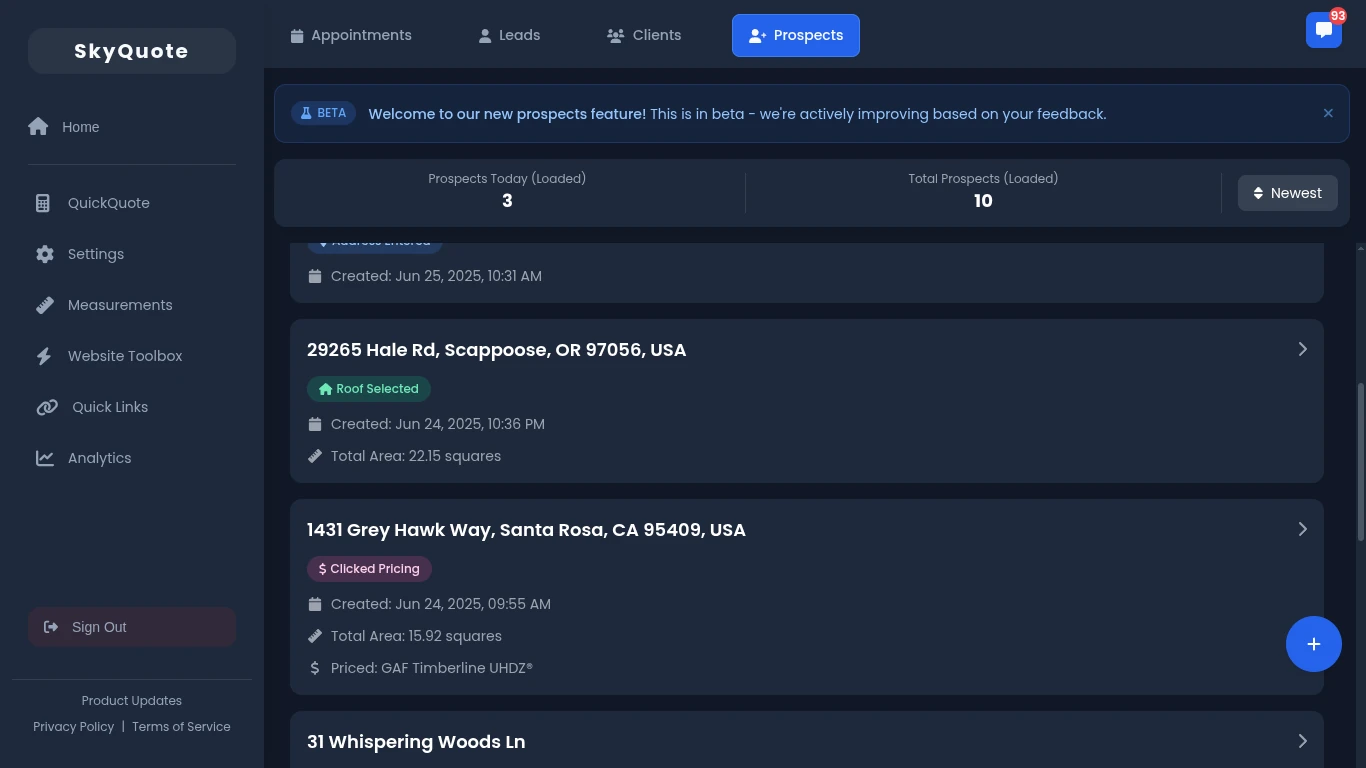Open Website Toolbox from the sidebar
1366x768 pixels.
coord(132,356)
